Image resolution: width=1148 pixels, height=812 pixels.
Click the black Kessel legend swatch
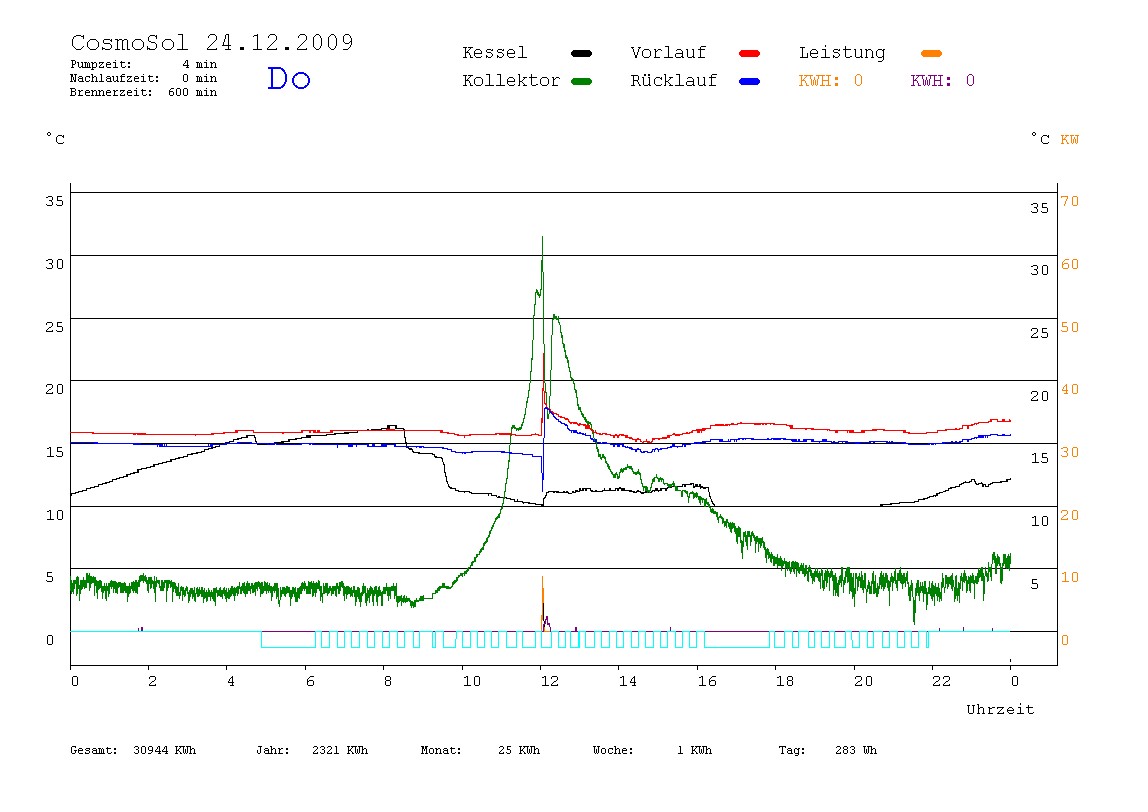581,53
